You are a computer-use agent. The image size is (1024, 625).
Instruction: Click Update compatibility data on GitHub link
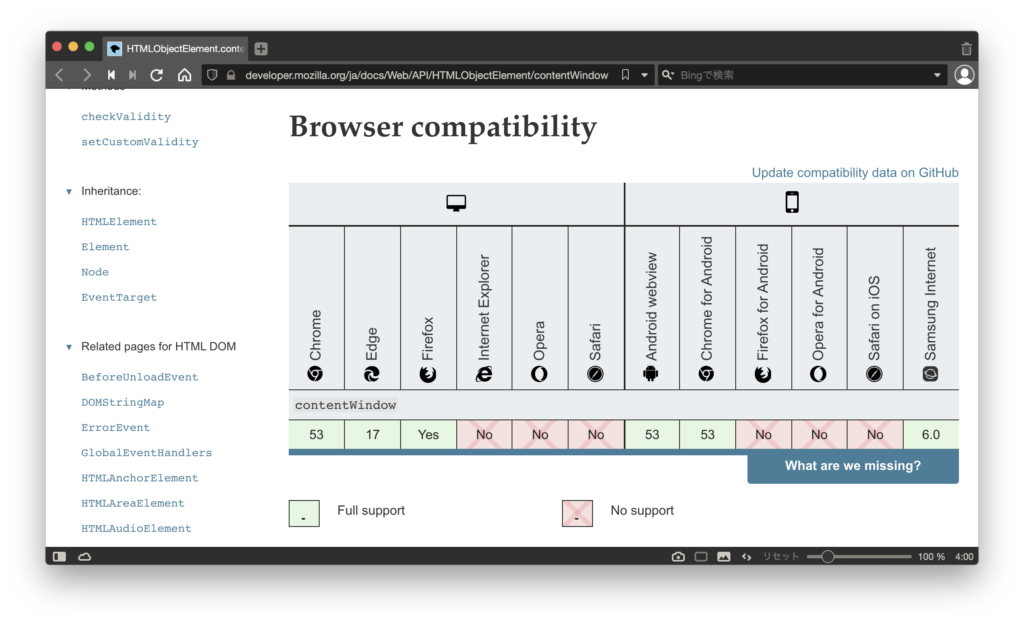click(x=854, y=173)
